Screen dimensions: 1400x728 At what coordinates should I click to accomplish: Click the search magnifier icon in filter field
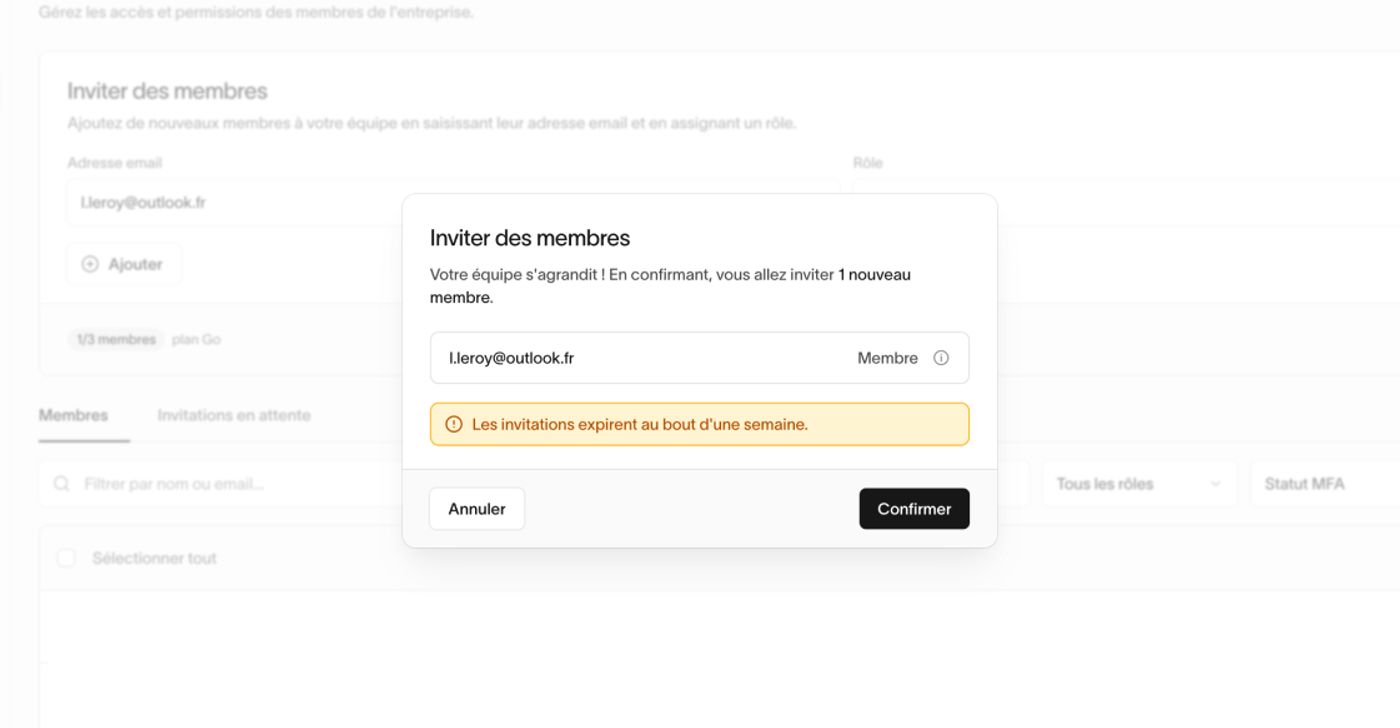62,484
